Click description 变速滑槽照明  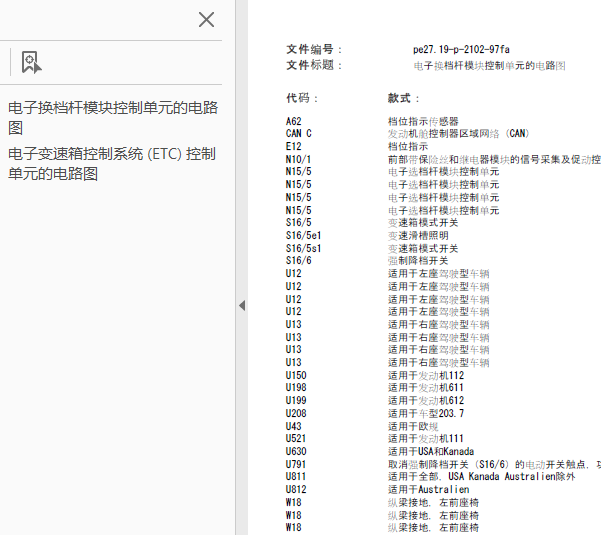[x=418, y=235]
